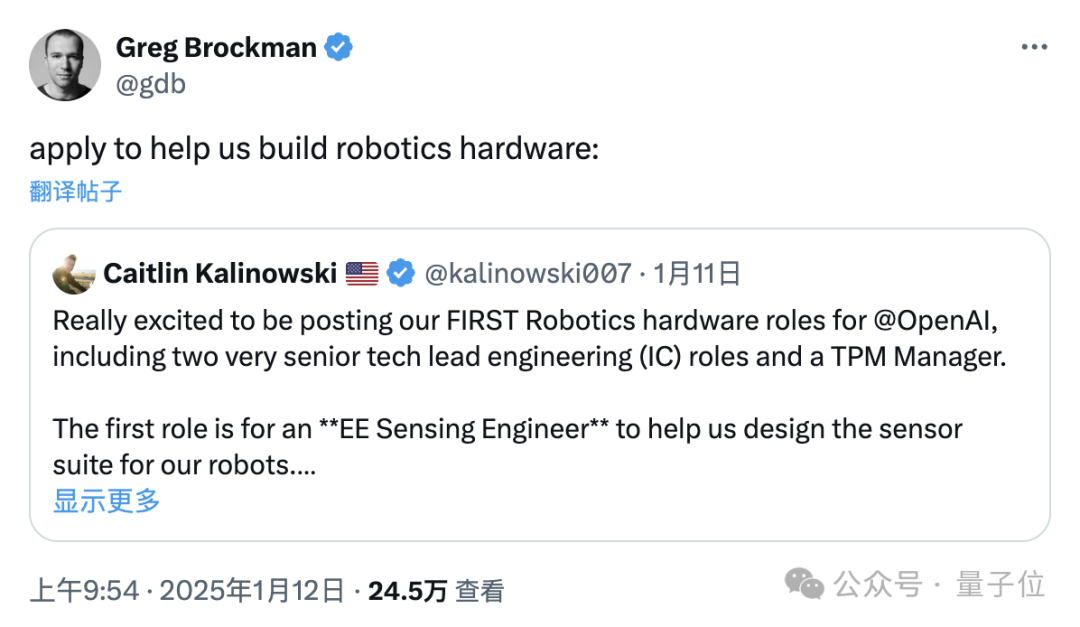Click the US flag emoji icon
The height and width of the screenshot is (627, 1080).
[361, 273]
